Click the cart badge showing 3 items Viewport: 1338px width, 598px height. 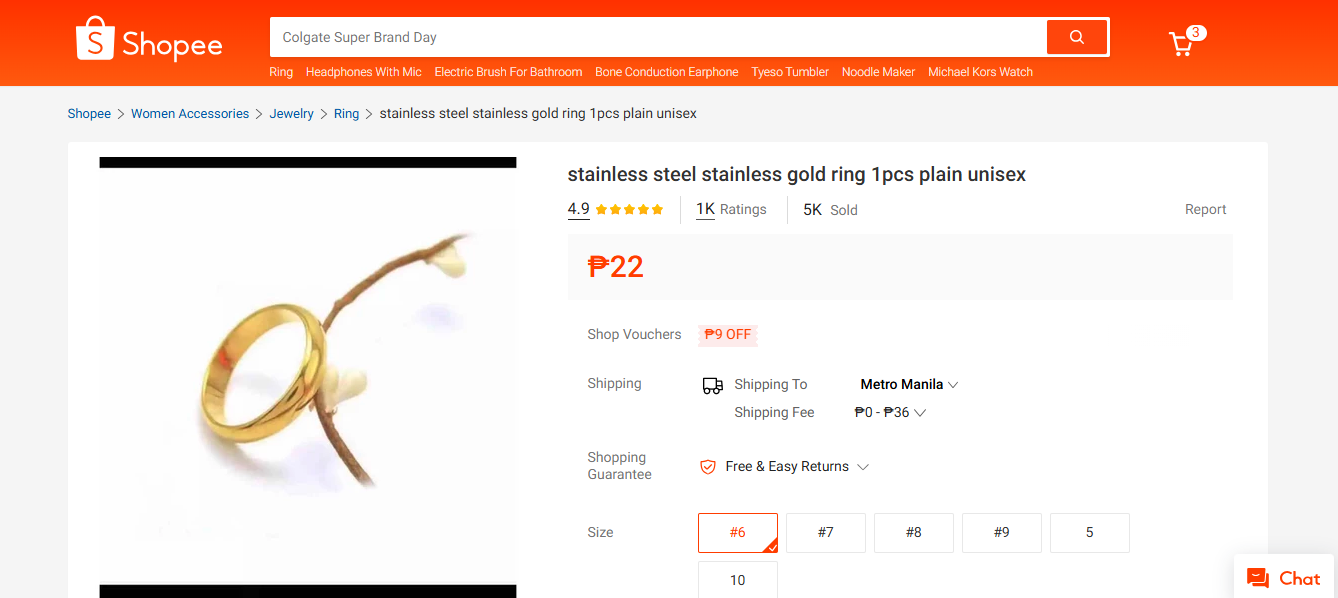pyautogui.click(x=1195, y=32)
